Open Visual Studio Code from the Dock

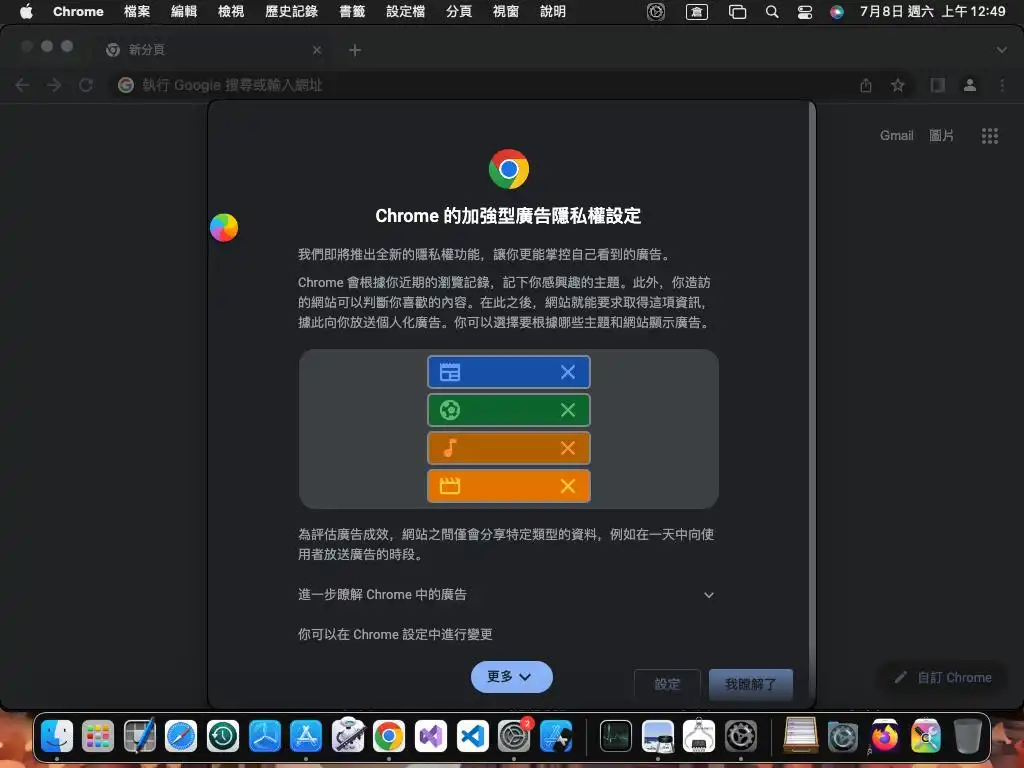[472, 736]
